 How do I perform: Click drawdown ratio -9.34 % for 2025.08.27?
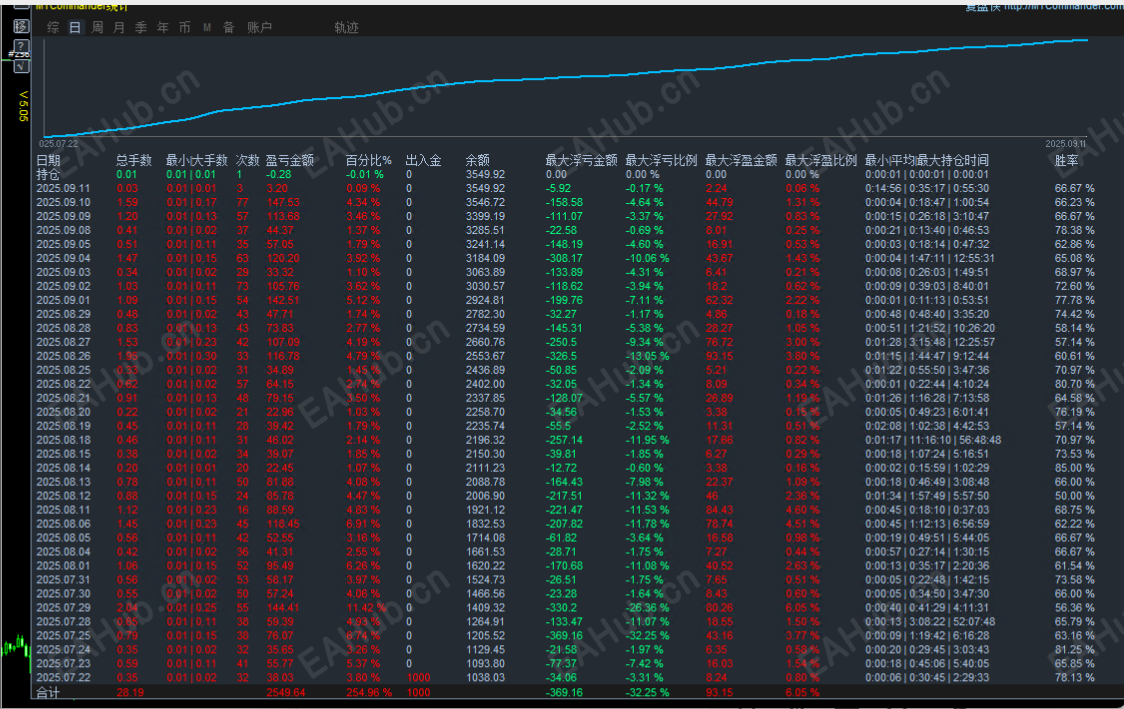click(x=644, y=342)
